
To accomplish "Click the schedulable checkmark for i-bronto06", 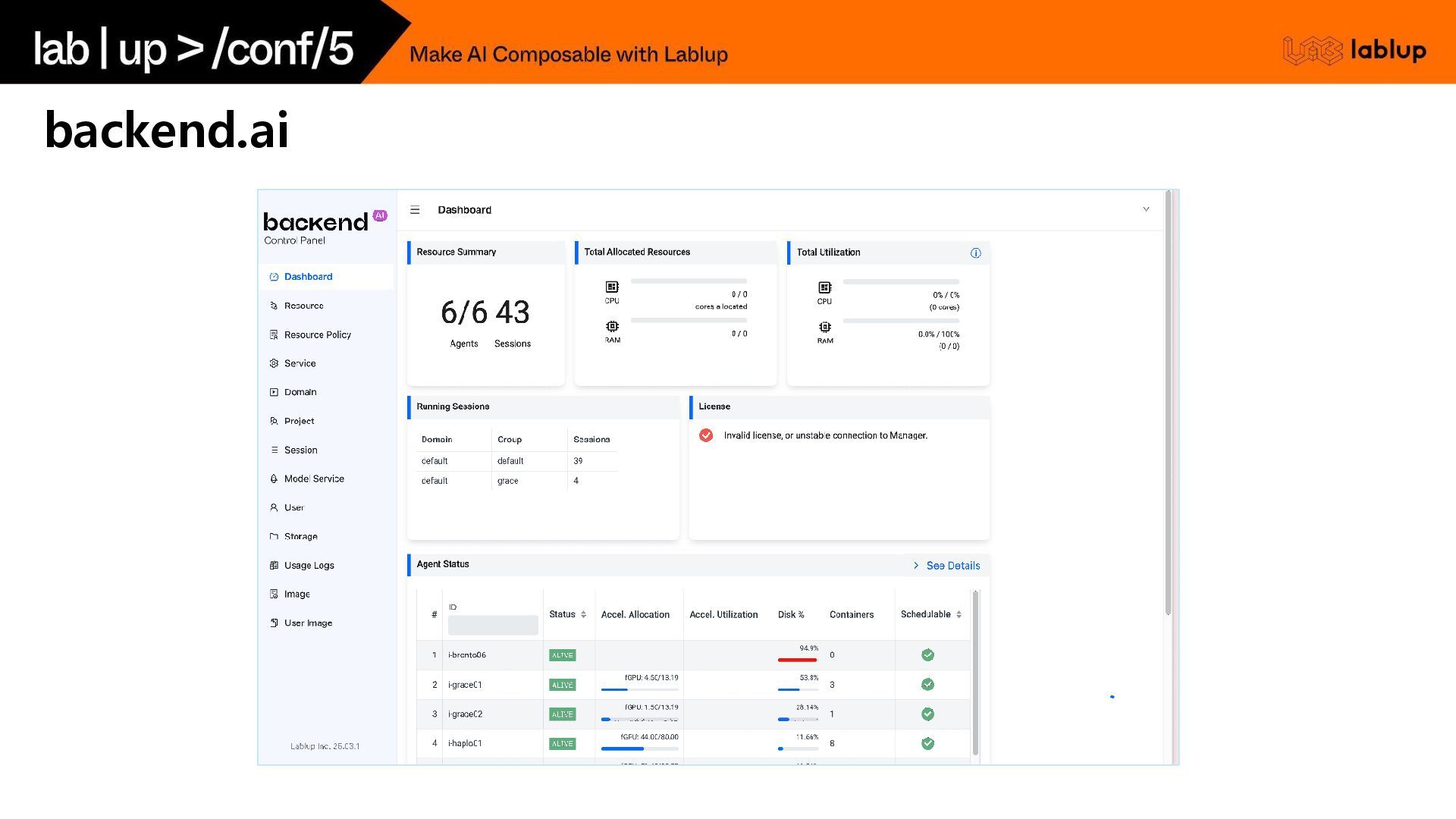I will [x=927, y=655].
